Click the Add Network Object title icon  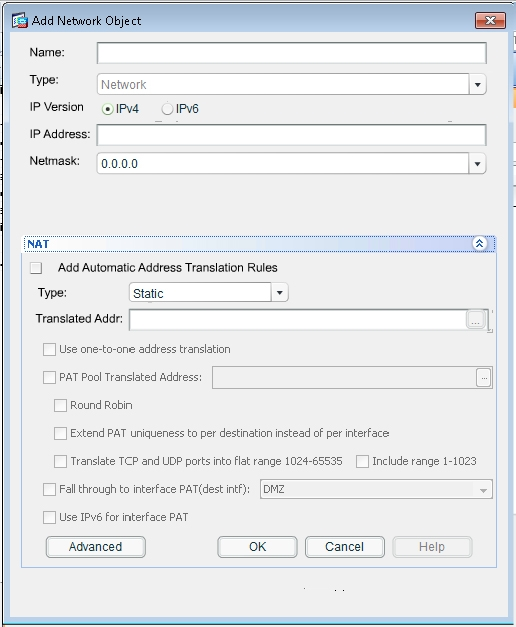[20, 20]
